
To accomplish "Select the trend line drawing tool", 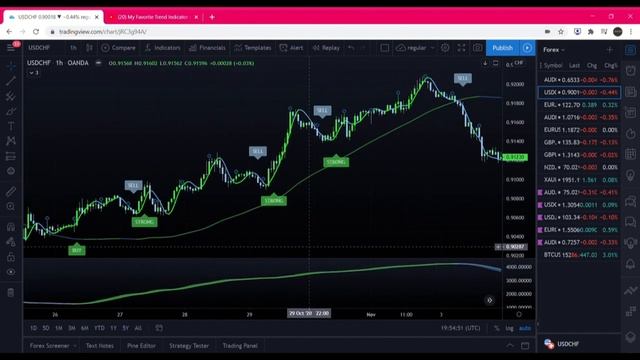I will tap(11, 81).
